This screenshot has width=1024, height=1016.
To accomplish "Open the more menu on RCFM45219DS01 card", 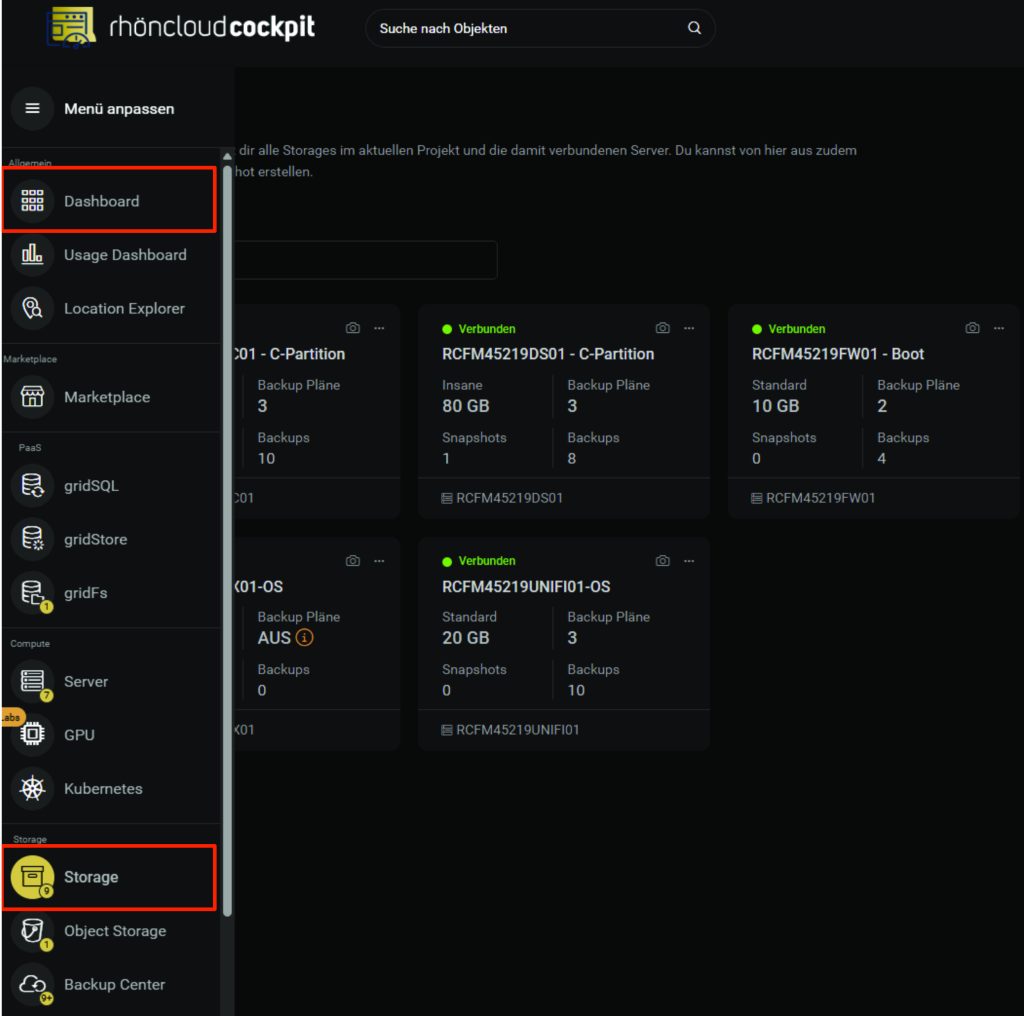I will coord(689,328).
